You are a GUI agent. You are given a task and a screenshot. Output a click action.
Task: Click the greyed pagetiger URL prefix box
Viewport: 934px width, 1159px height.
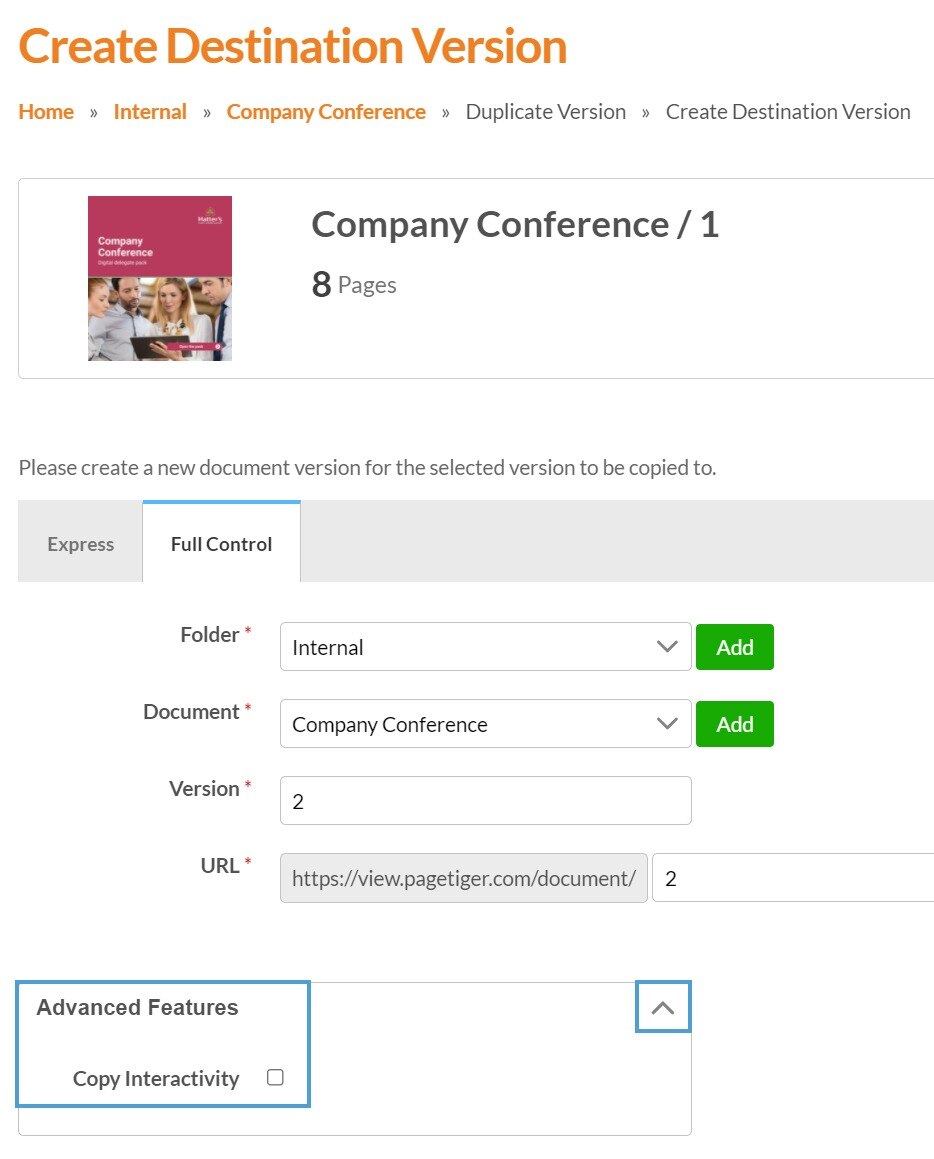464,878
